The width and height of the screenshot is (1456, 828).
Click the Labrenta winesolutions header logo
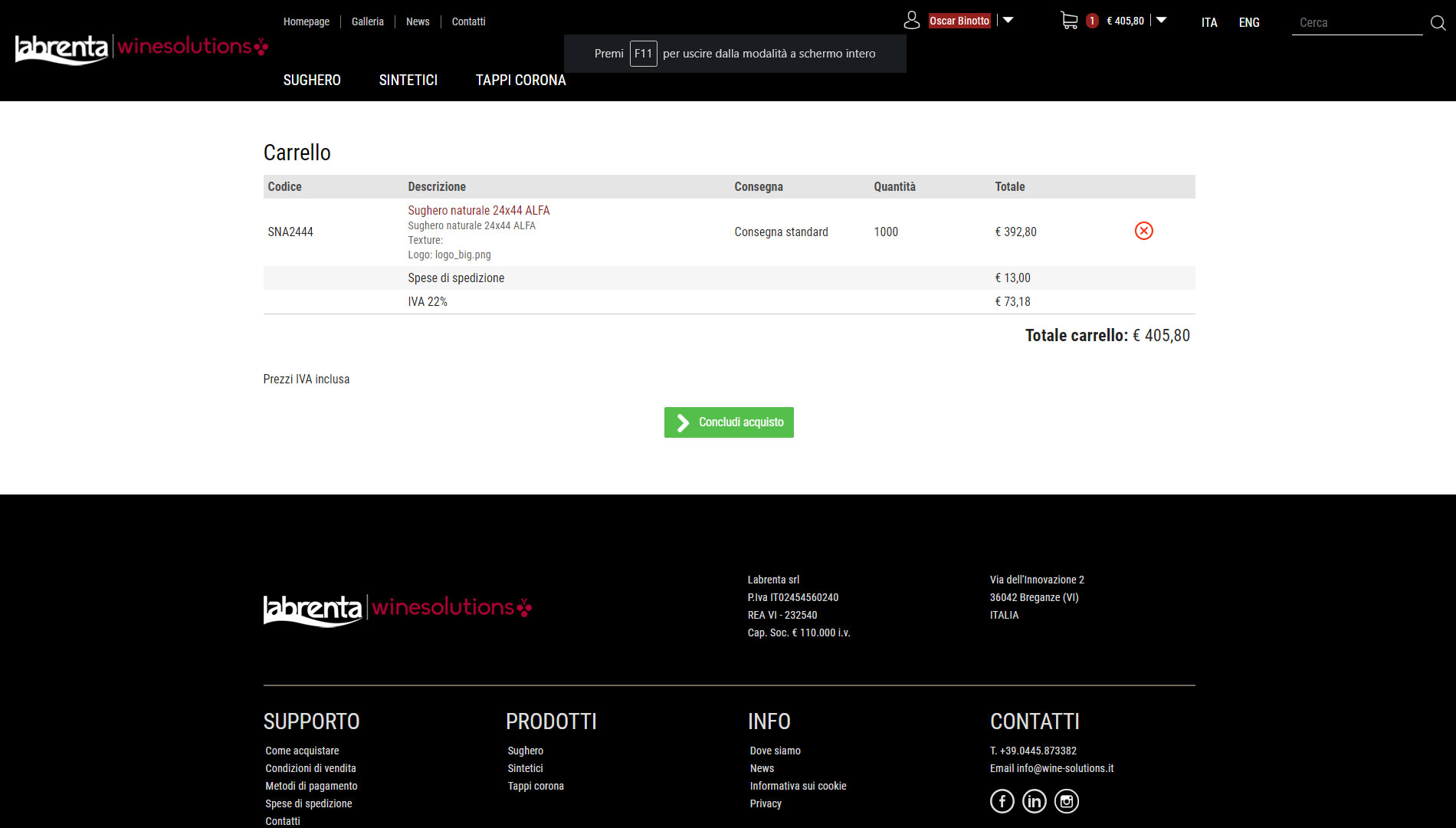point(141,48)
